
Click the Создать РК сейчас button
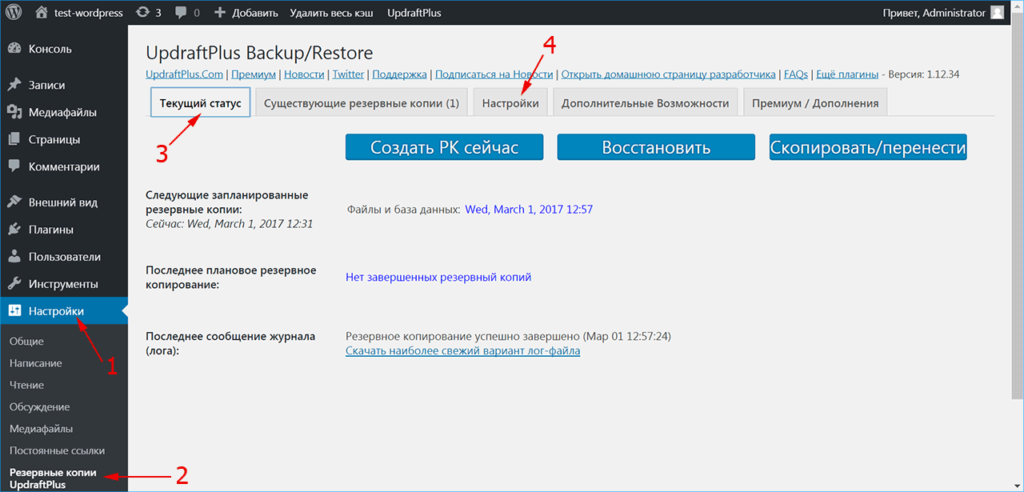(444, 148)
